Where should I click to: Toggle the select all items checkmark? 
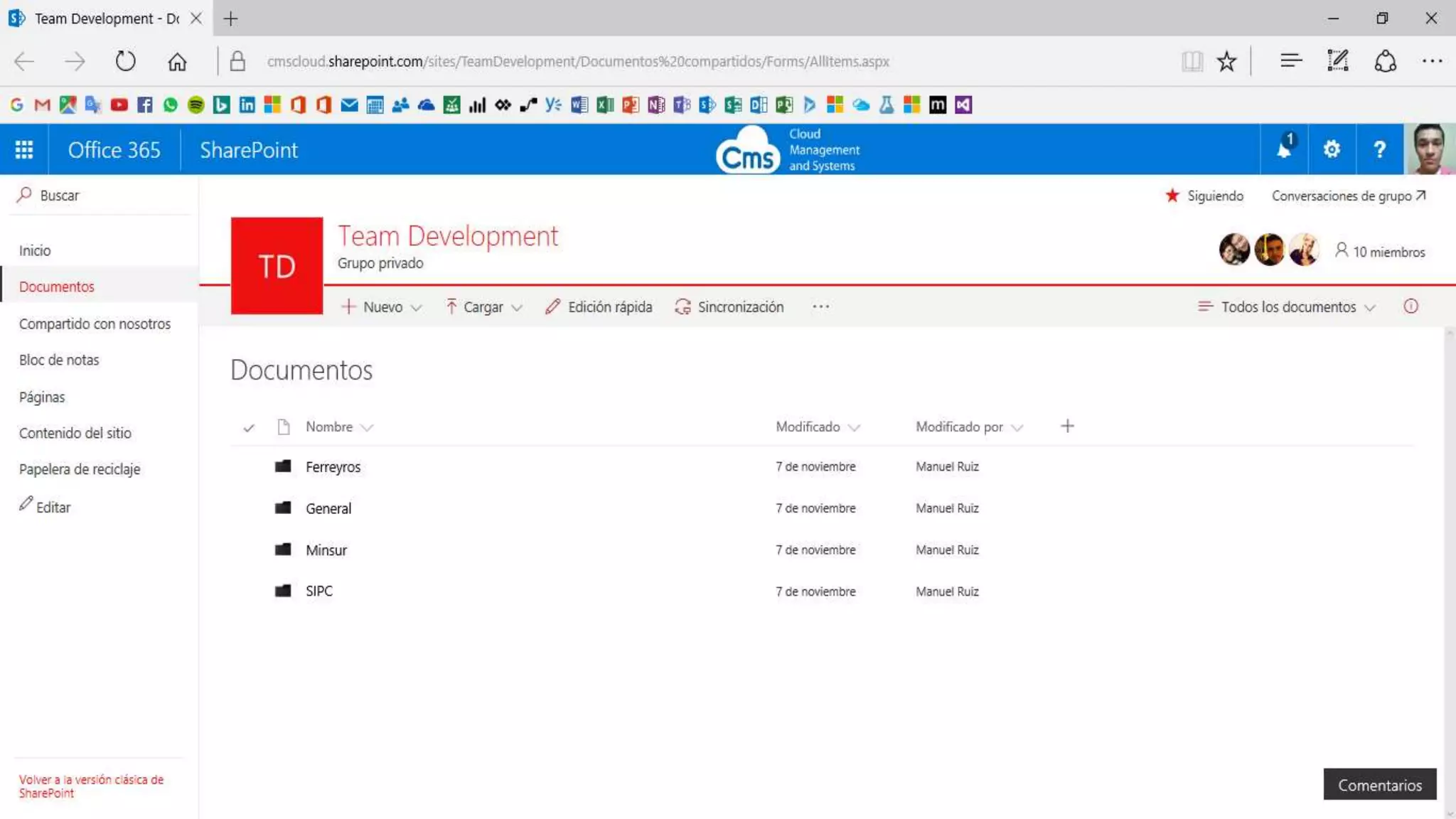249,427
